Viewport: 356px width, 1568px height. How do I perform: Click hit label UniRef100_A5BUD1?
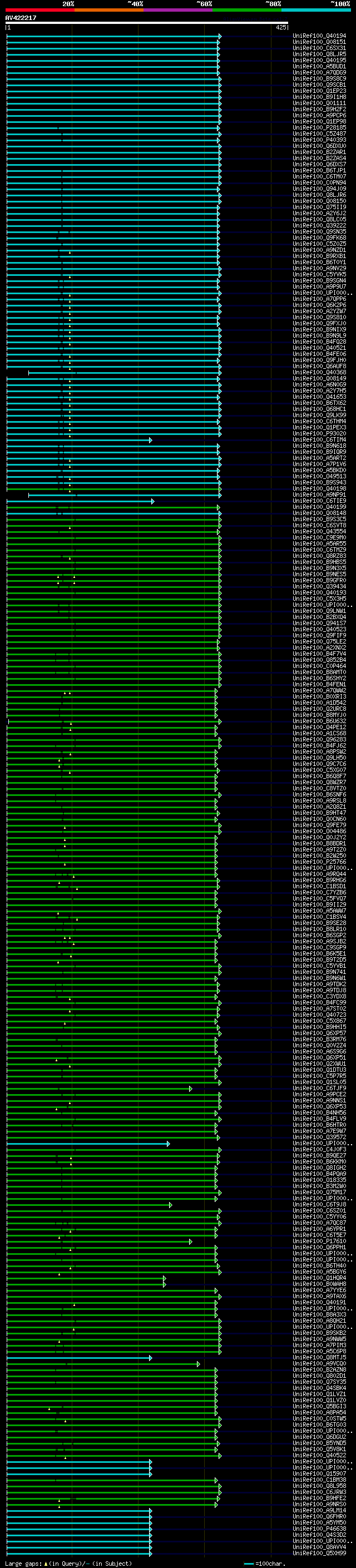tap(319, 66)
